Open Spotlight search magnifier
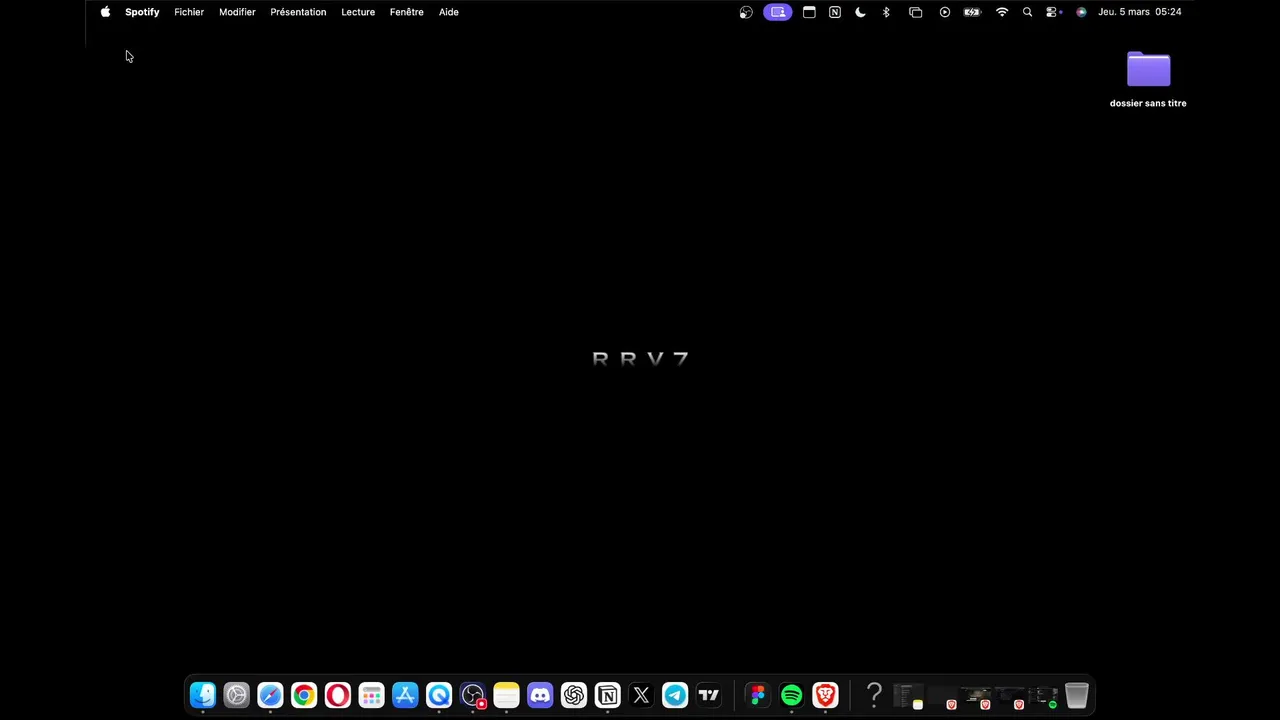This screenshot has height=720, width=1280. click(1027, 12)
